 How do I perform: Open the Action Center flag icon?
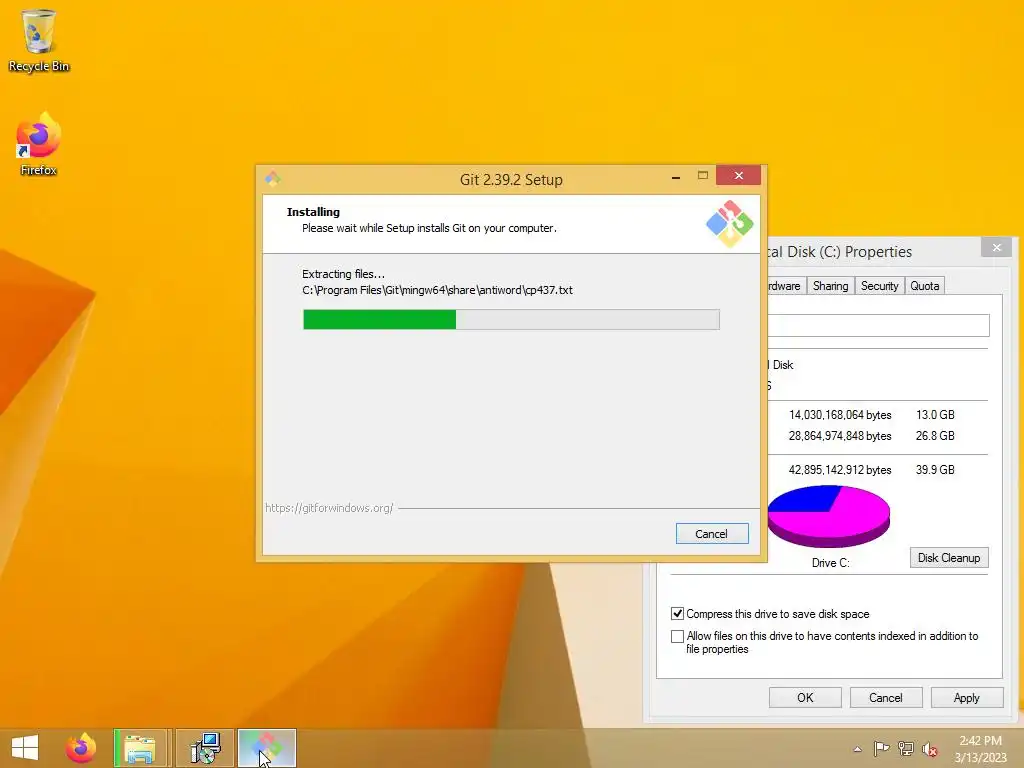pos(881,748)
